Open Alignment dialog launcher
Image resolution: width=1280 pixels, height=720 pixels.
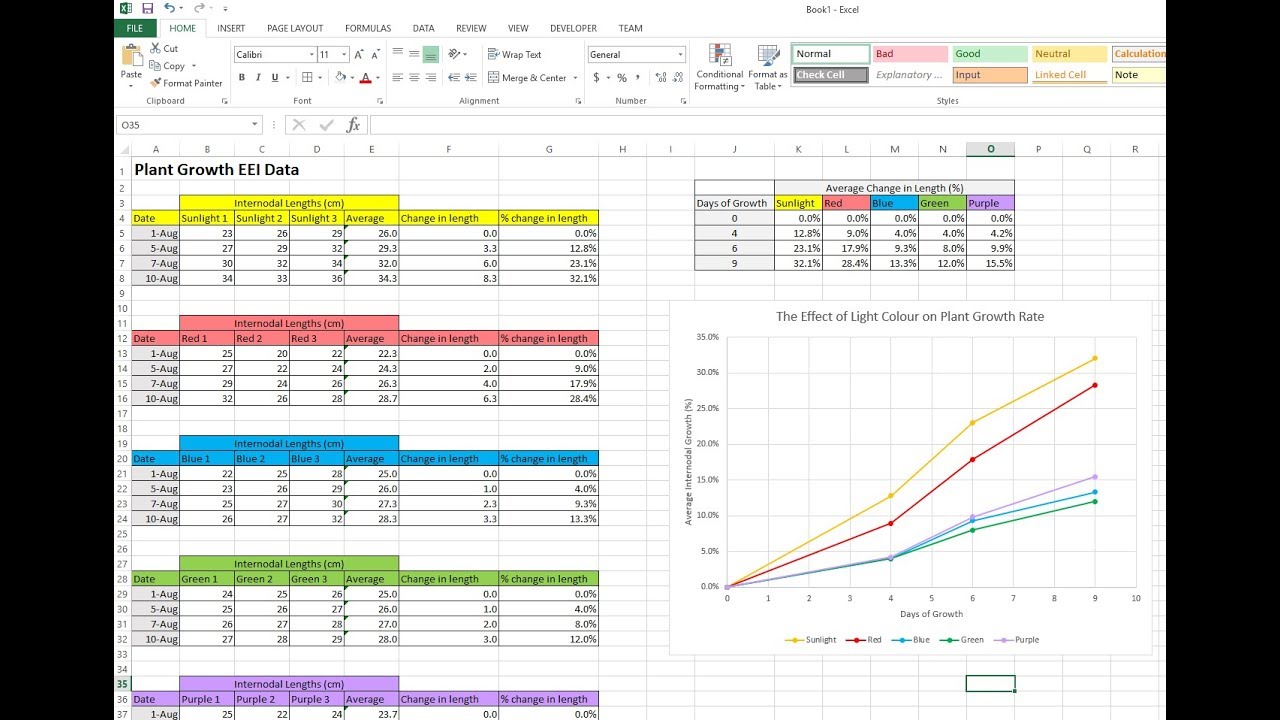[x=577, y=101]
